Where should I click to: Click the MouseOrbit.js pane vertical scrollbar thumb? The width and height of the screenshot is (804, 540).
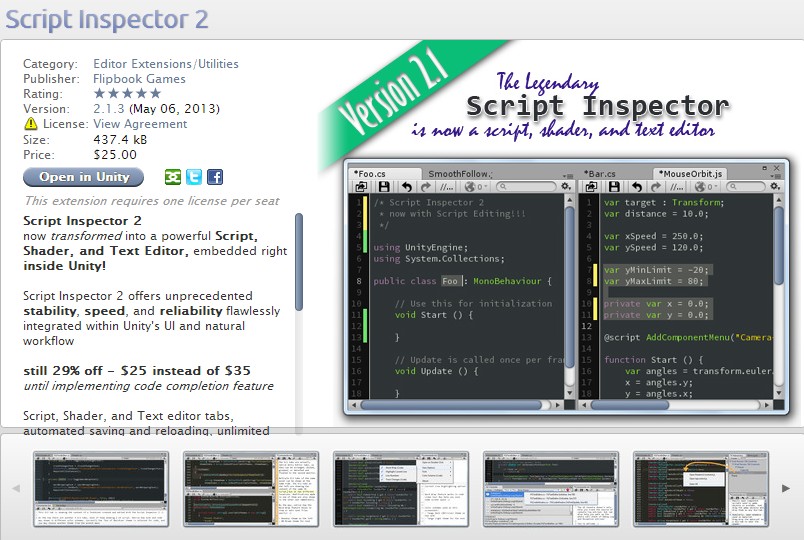click(778, 245)
